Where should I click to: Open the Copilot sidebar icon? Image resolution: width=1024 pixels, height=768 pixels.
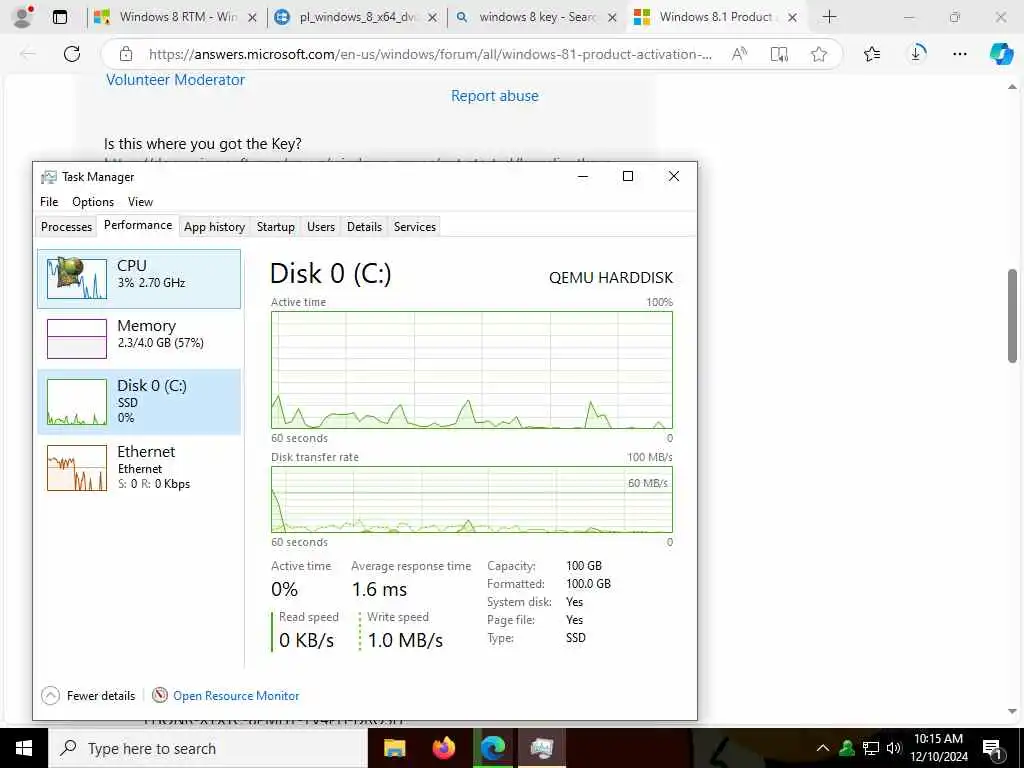click(x=1000, y=54)
